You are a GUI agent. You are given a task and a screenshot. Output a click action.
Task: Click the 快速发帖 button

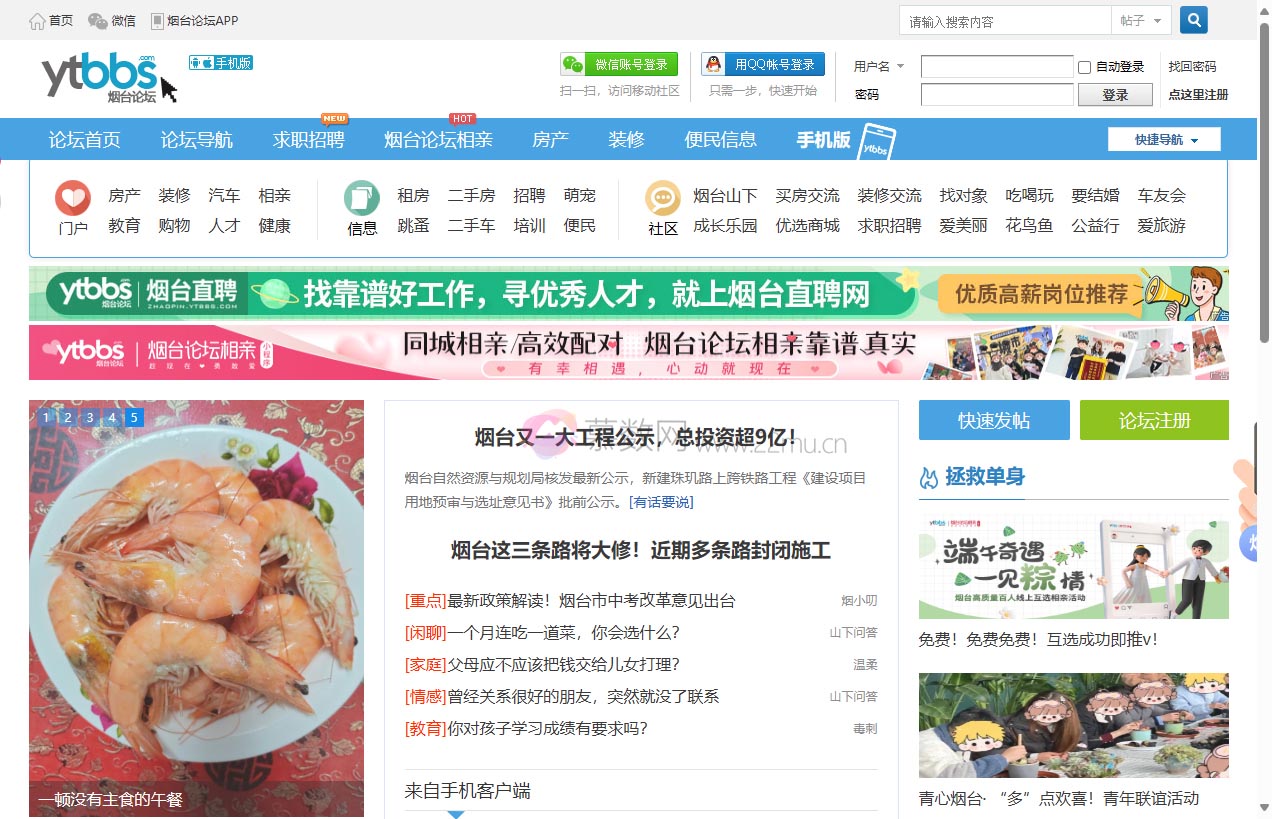pyautogui.click(x=993, y=420)
